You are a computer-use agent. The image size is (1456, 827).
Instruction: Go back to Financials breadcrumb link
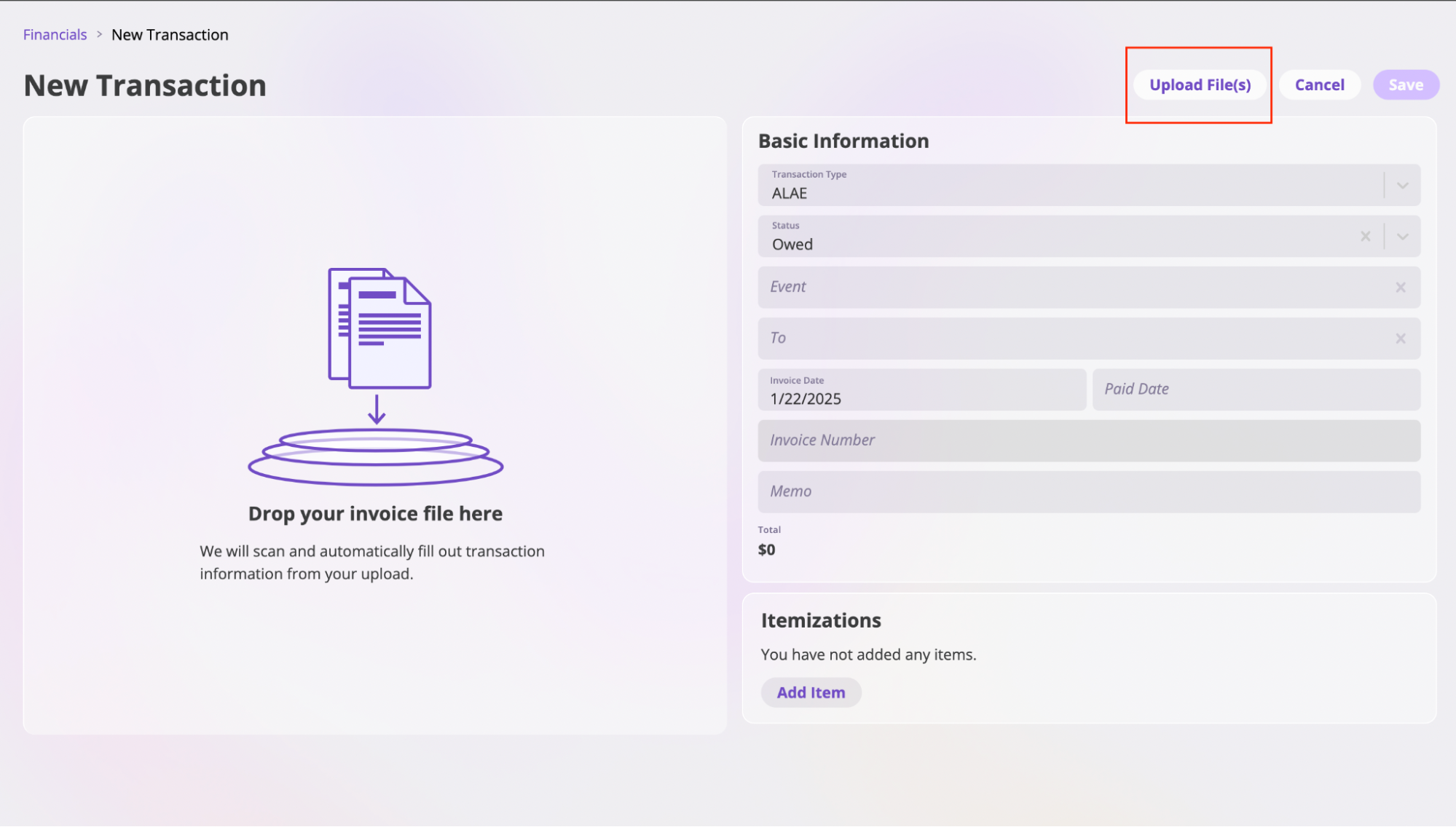[55, 35]
